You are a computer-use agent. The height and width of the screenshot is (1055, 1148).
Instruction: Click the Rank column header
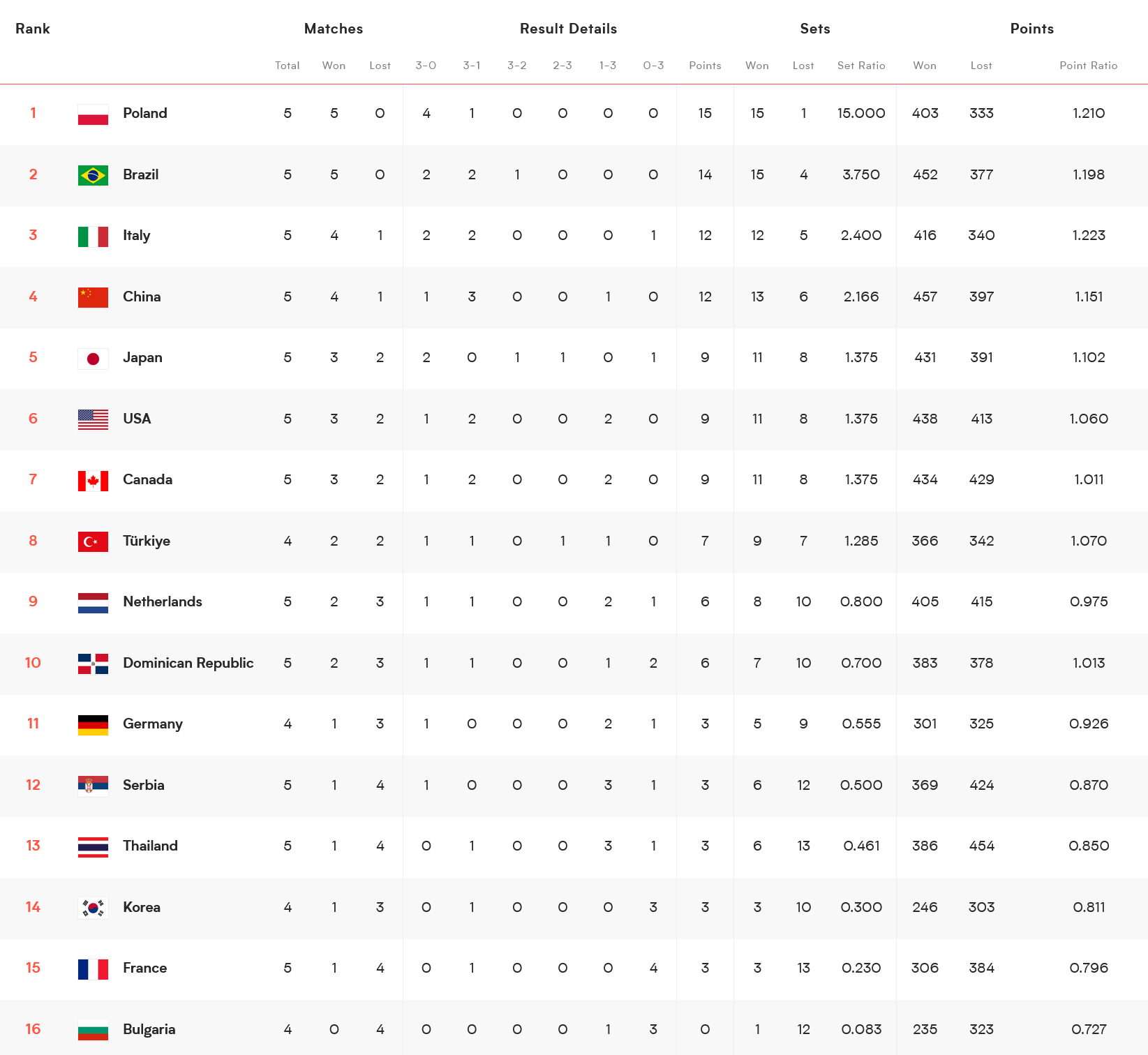[x=33, y=29]
